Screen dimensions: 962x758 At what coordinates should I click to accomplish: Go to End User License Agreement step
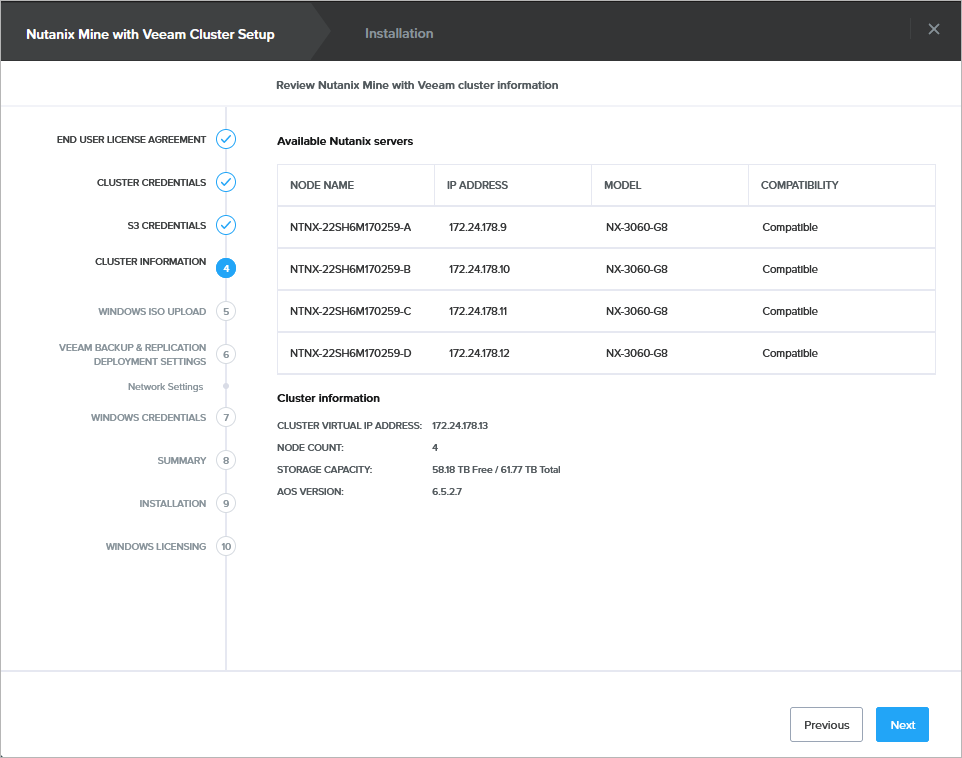(131, 139)
